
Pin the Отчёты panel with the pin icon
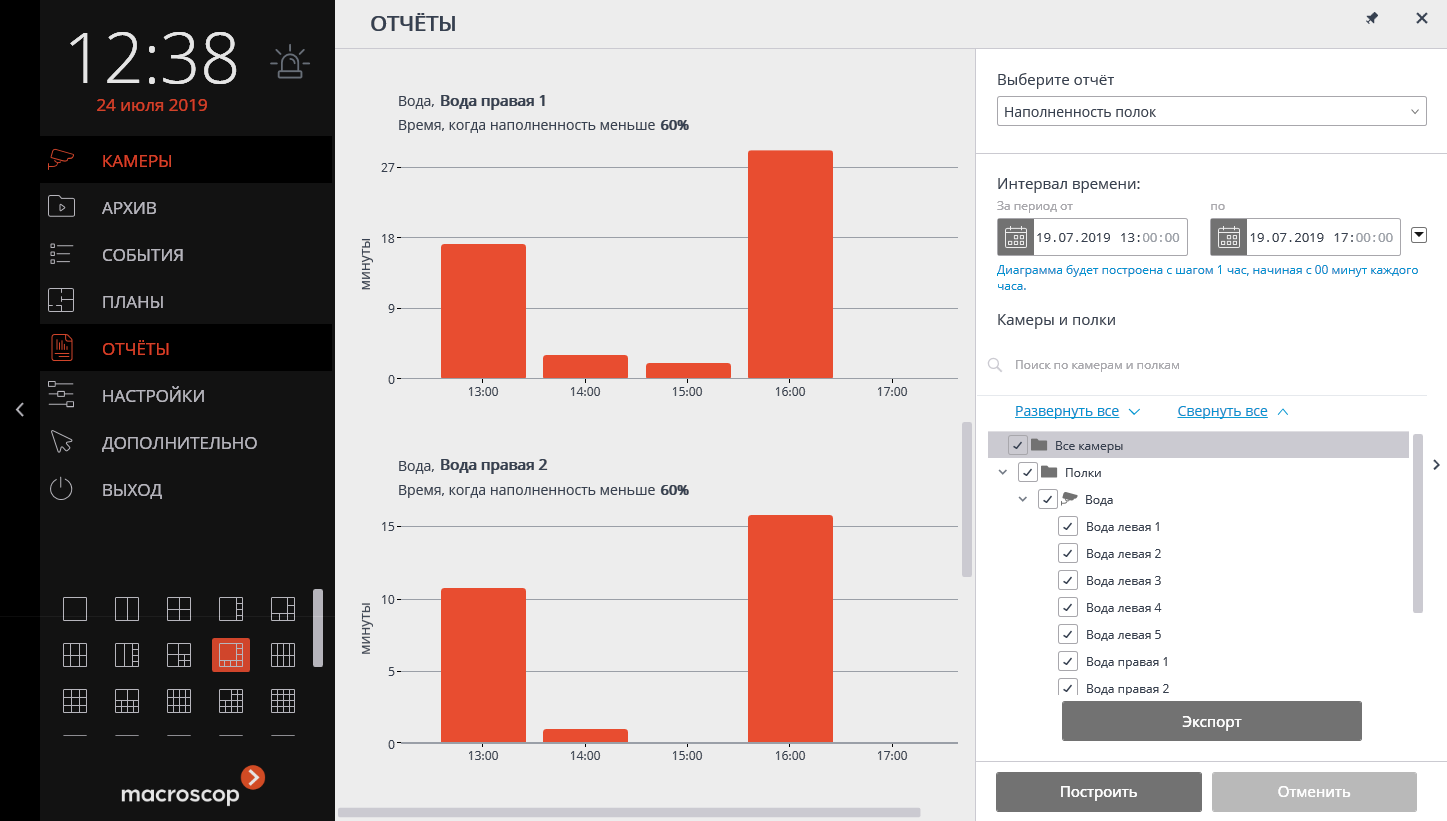1372,19
